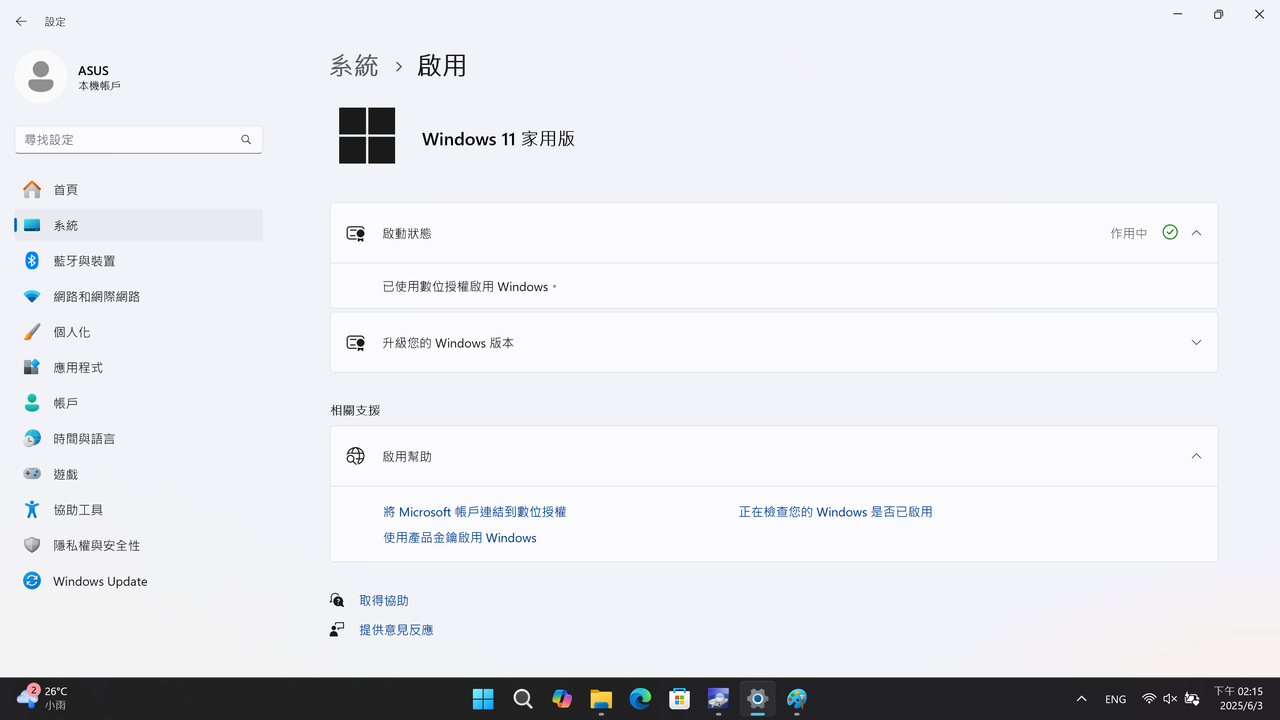
Task: Click the activation help globe icon
Action: (x=355, y=456)
